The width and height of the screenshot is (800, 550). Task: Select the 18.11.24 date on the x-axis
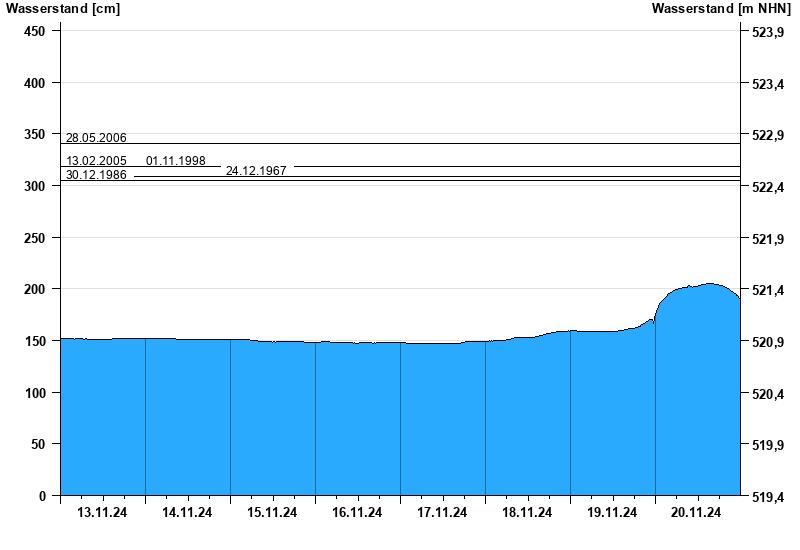[x=527, y=513]
